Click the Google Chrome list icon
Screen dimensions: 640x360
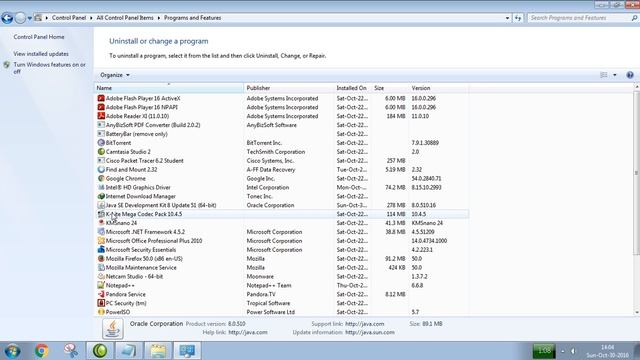pyautogui.click(x=101, y=178)
